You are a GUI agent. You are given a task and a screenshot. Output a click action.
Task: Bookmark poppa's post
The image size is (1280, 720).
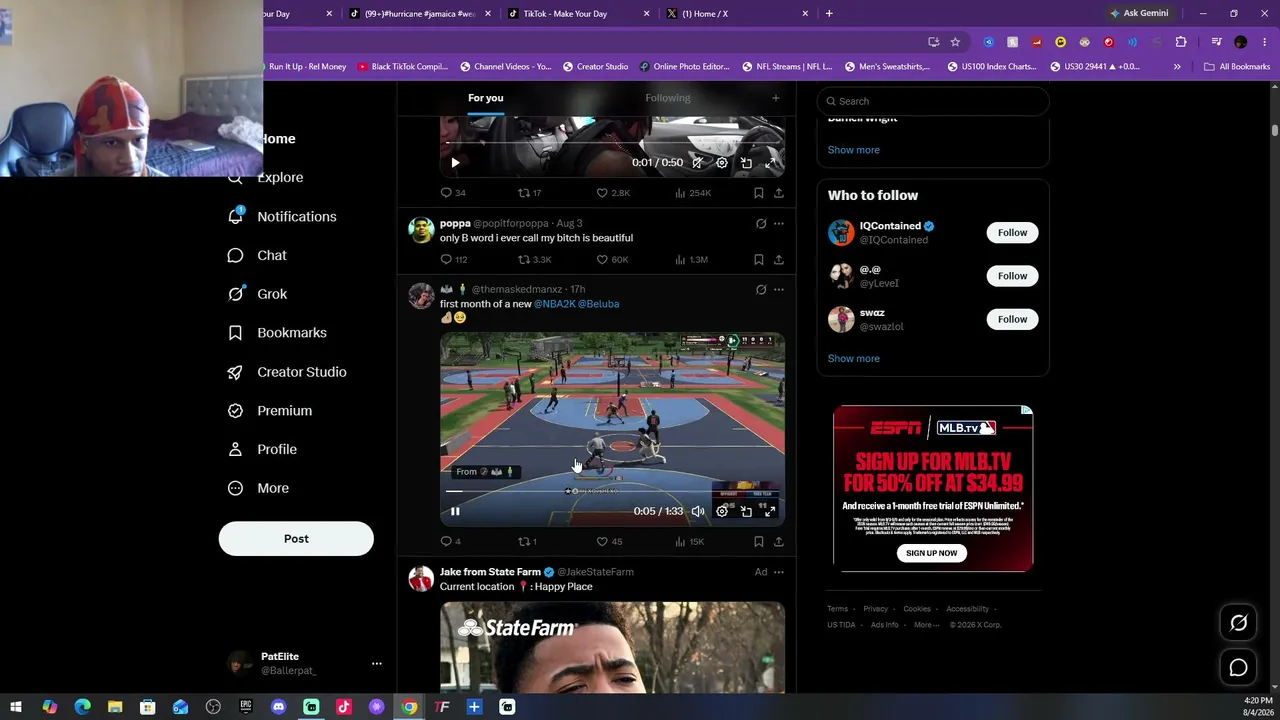click(x=758, y=260)
